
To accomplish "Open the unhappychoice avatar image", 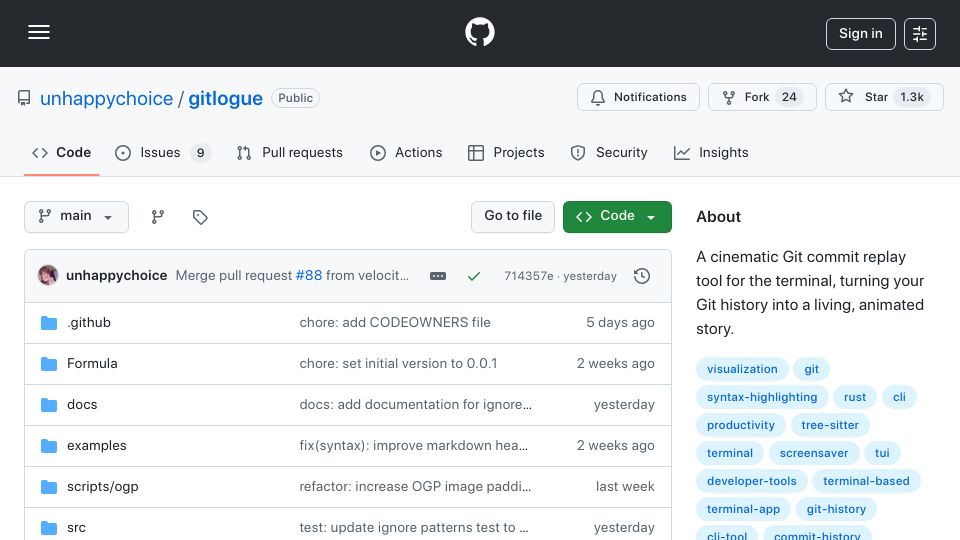I will [48, 276].
